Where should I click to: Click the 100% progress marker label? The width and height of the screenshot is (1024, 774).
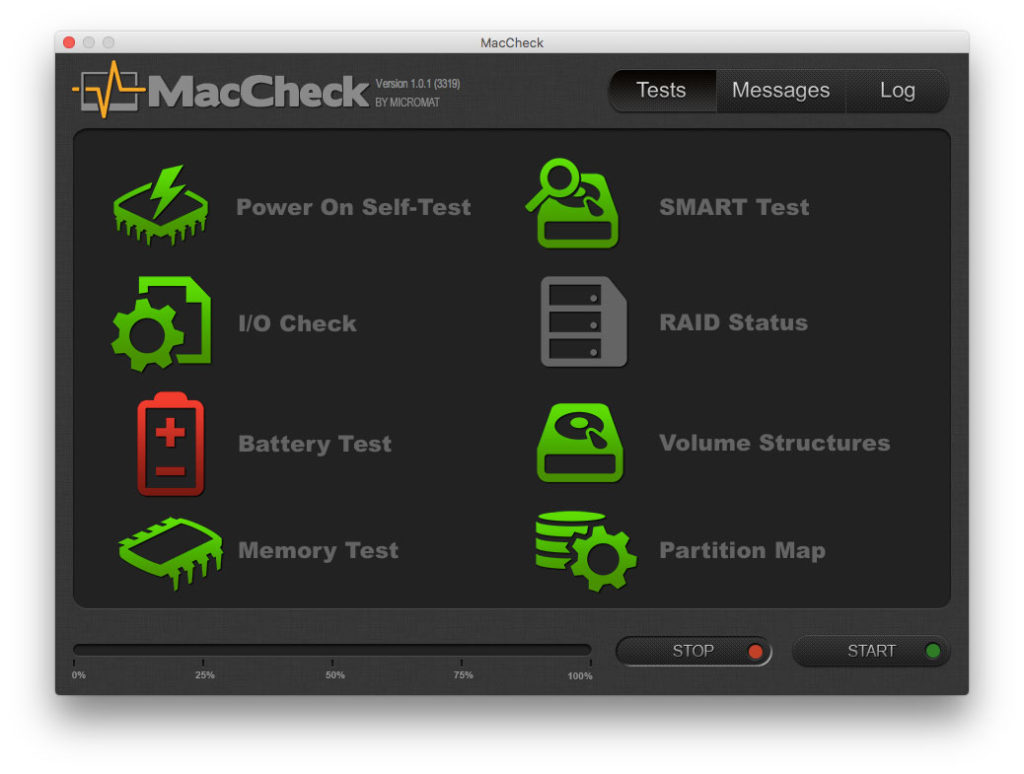[x=580, y=676]
